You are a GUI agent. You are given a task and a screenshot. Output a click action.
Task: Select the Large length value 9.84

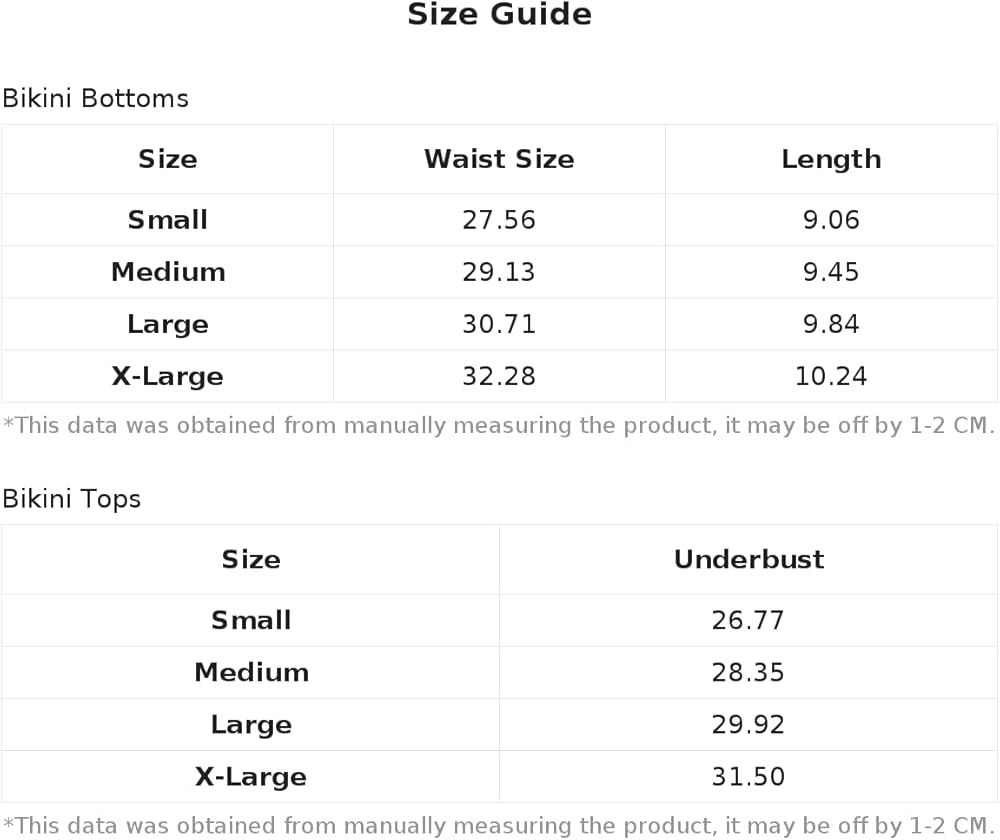click(831, 324)
